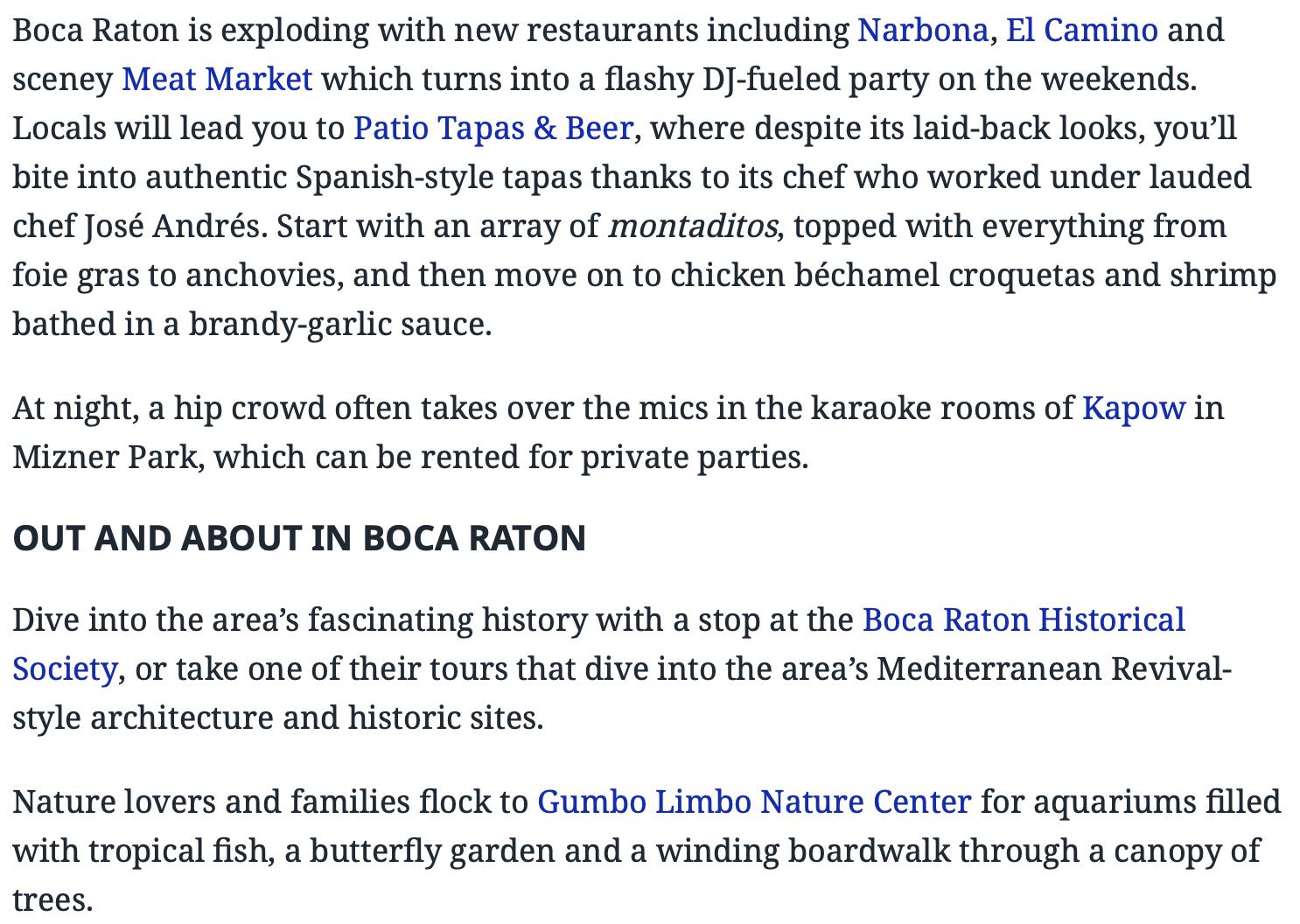Open Boca Raton Historical link text
This screenshot has width=1300, height=924.
tap(1024, 620)
